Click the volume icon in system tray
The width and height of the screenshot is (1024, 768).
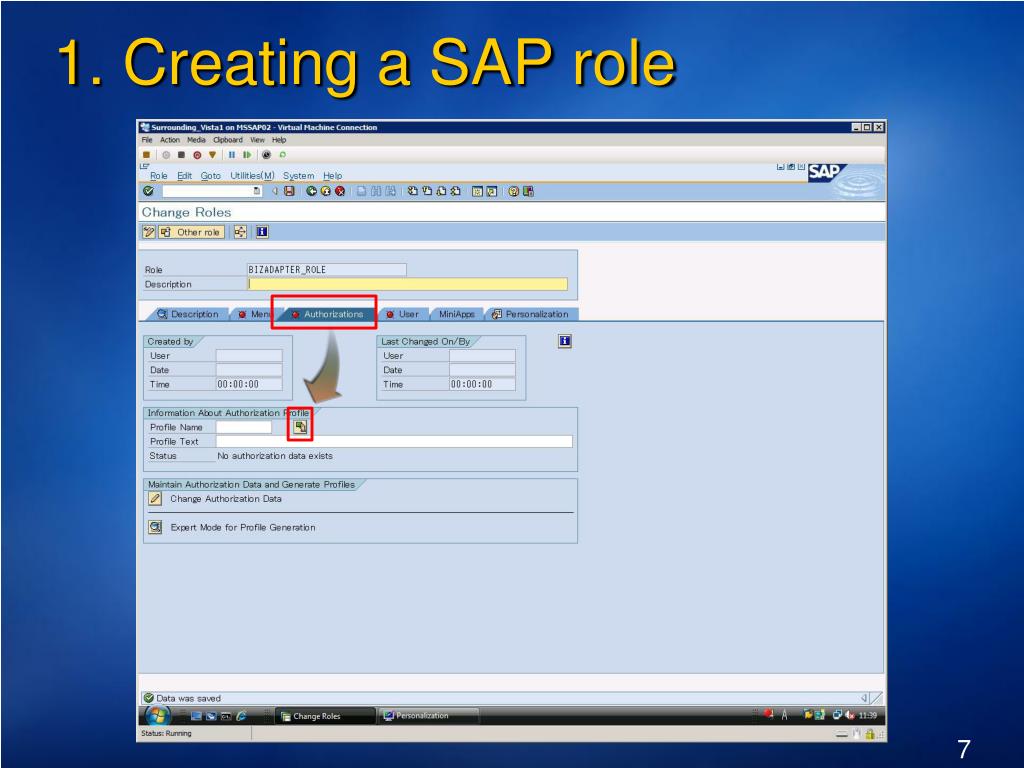click(x=849, y=715)
